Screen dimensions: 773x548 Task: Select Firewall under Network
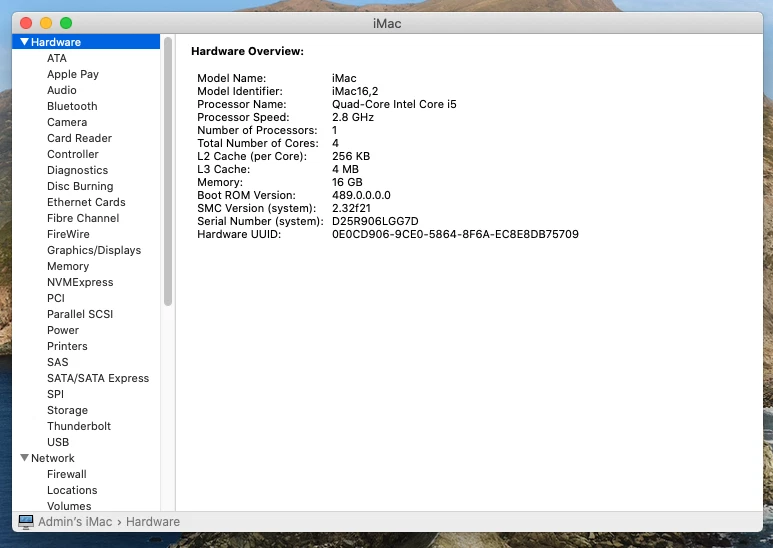click(67, 474)
